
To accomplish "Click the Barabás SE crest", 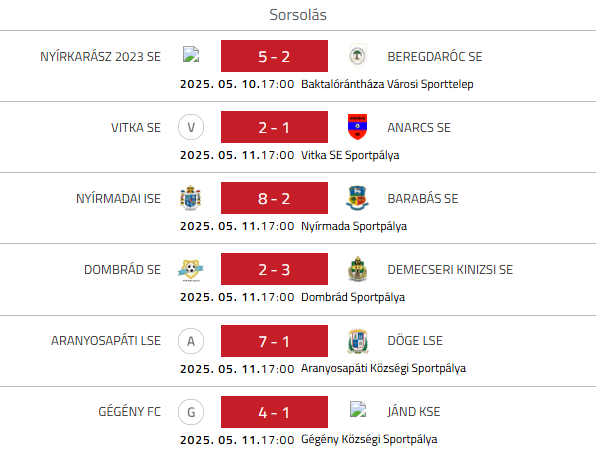I will point(357,198).
